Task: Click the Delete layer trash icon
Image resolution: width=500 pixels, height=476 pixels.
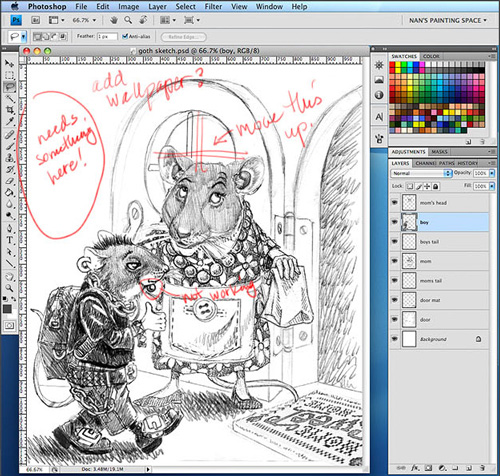Action: 482,468
